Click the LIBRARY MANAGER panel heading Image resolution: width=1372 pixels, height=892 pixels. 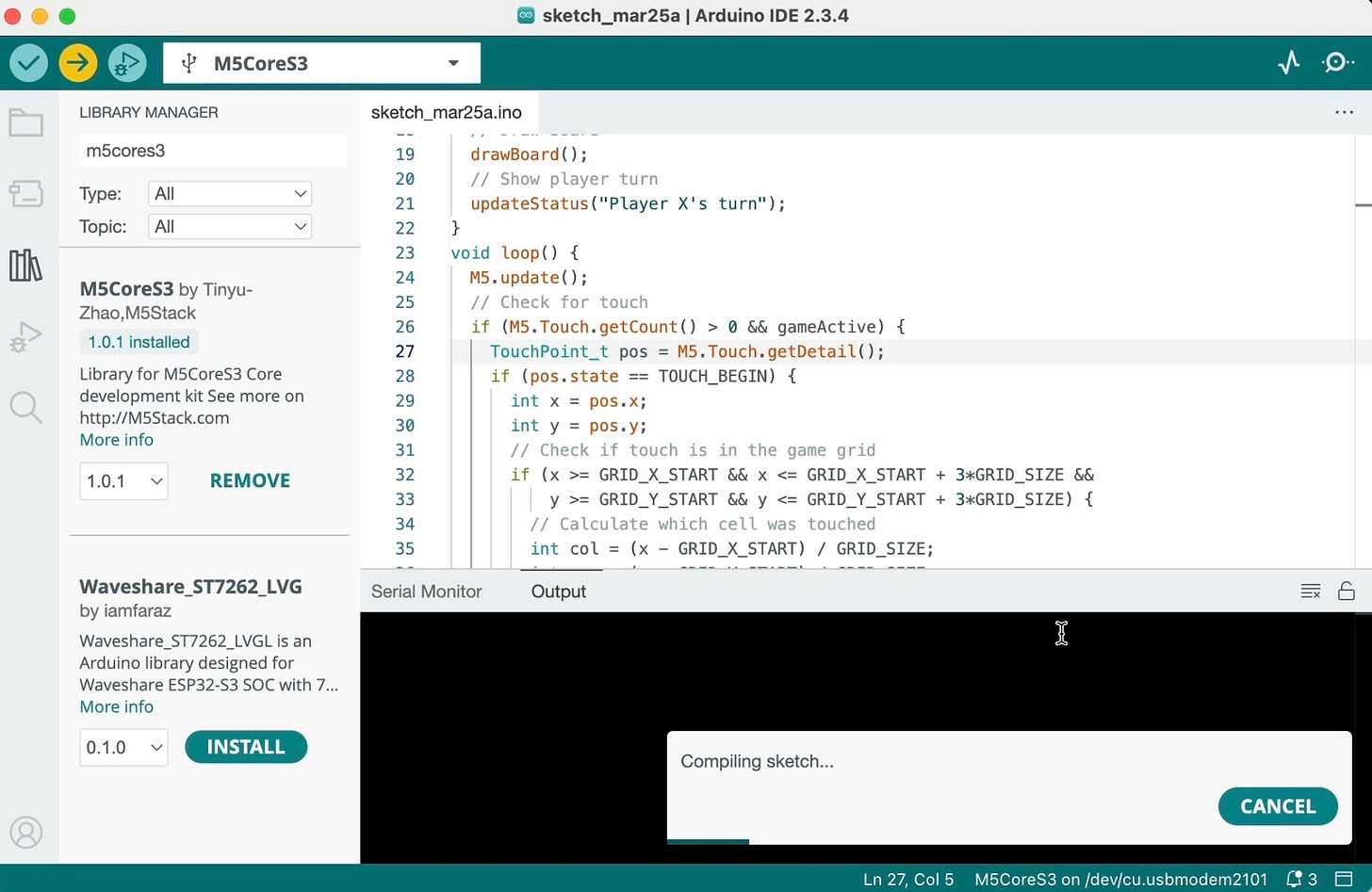tap(149, 112)
